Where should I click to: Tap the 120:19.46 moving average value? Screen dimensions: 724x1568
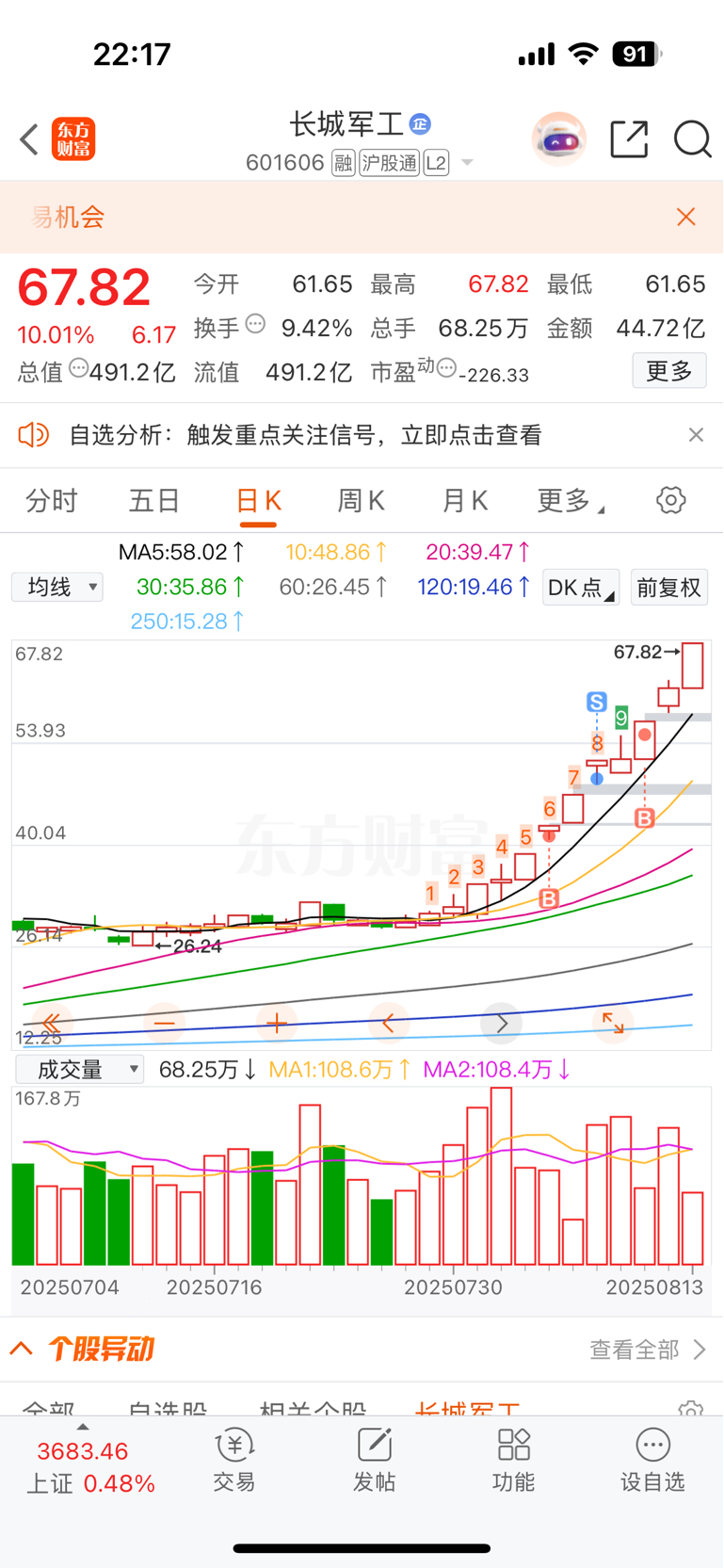tap(474, 588)
